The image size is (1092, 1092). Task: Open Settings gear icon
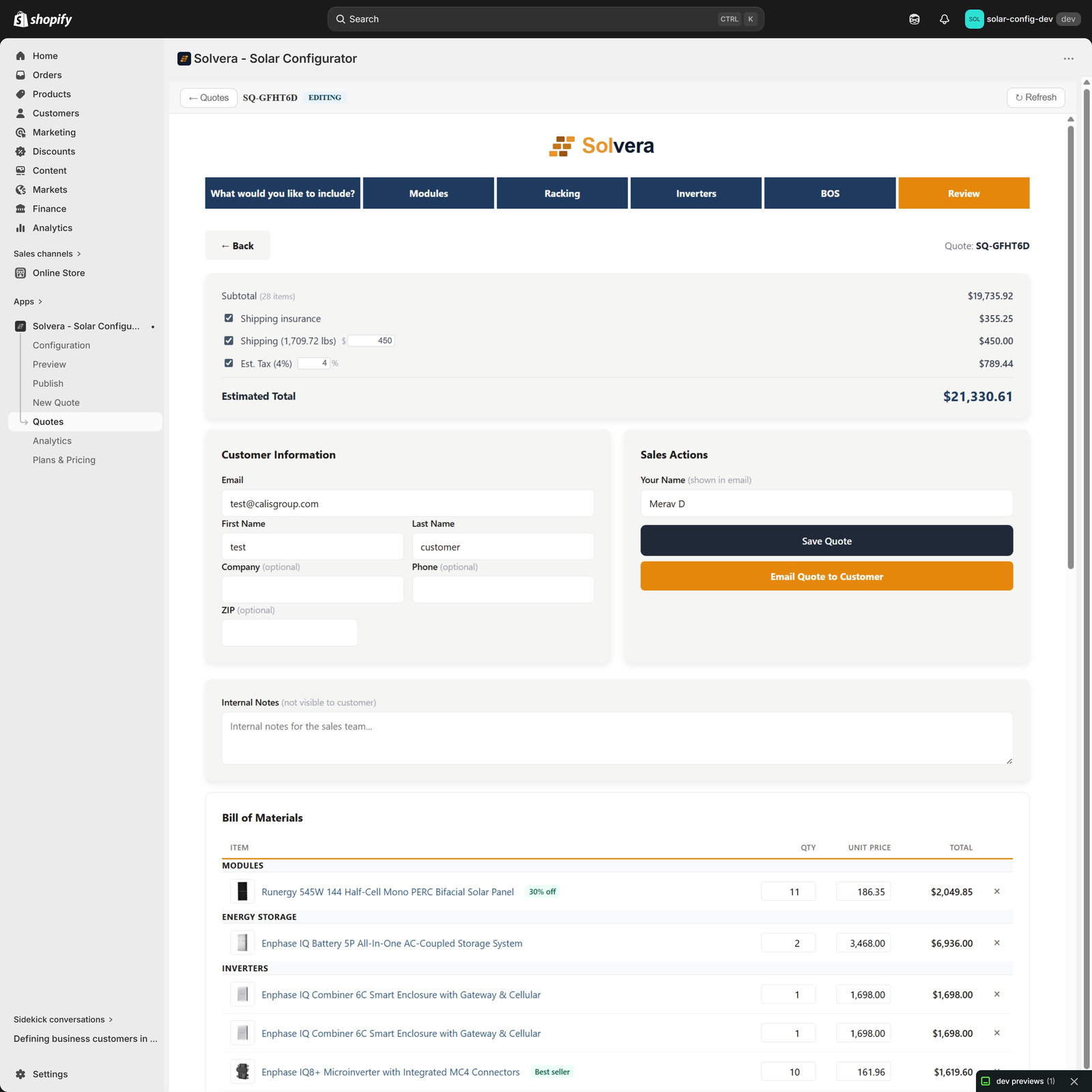pyautogui.click(x=20, y=1074)
